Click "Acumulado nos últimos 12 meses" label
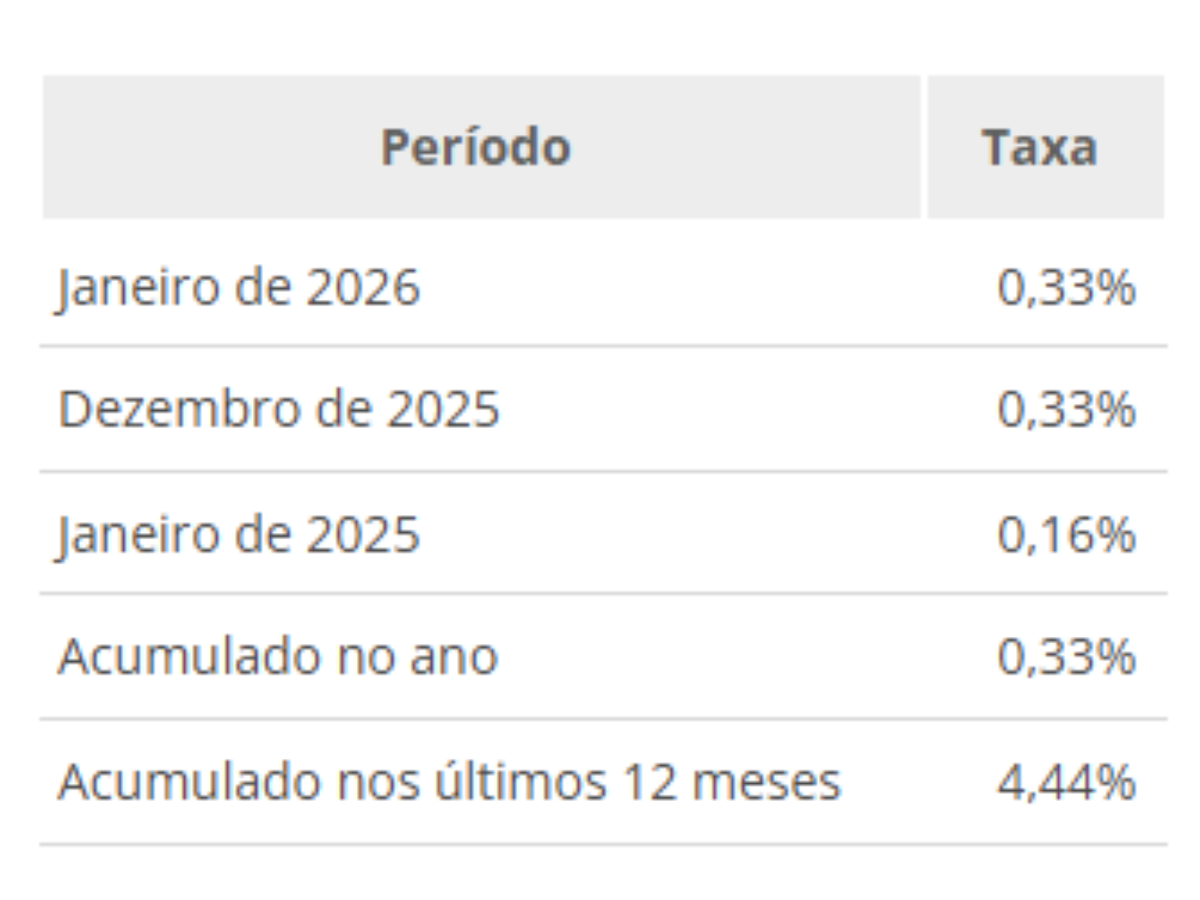Image resolution: width=1200 pixels, height=900 pixels. click(x=449, y=781)
